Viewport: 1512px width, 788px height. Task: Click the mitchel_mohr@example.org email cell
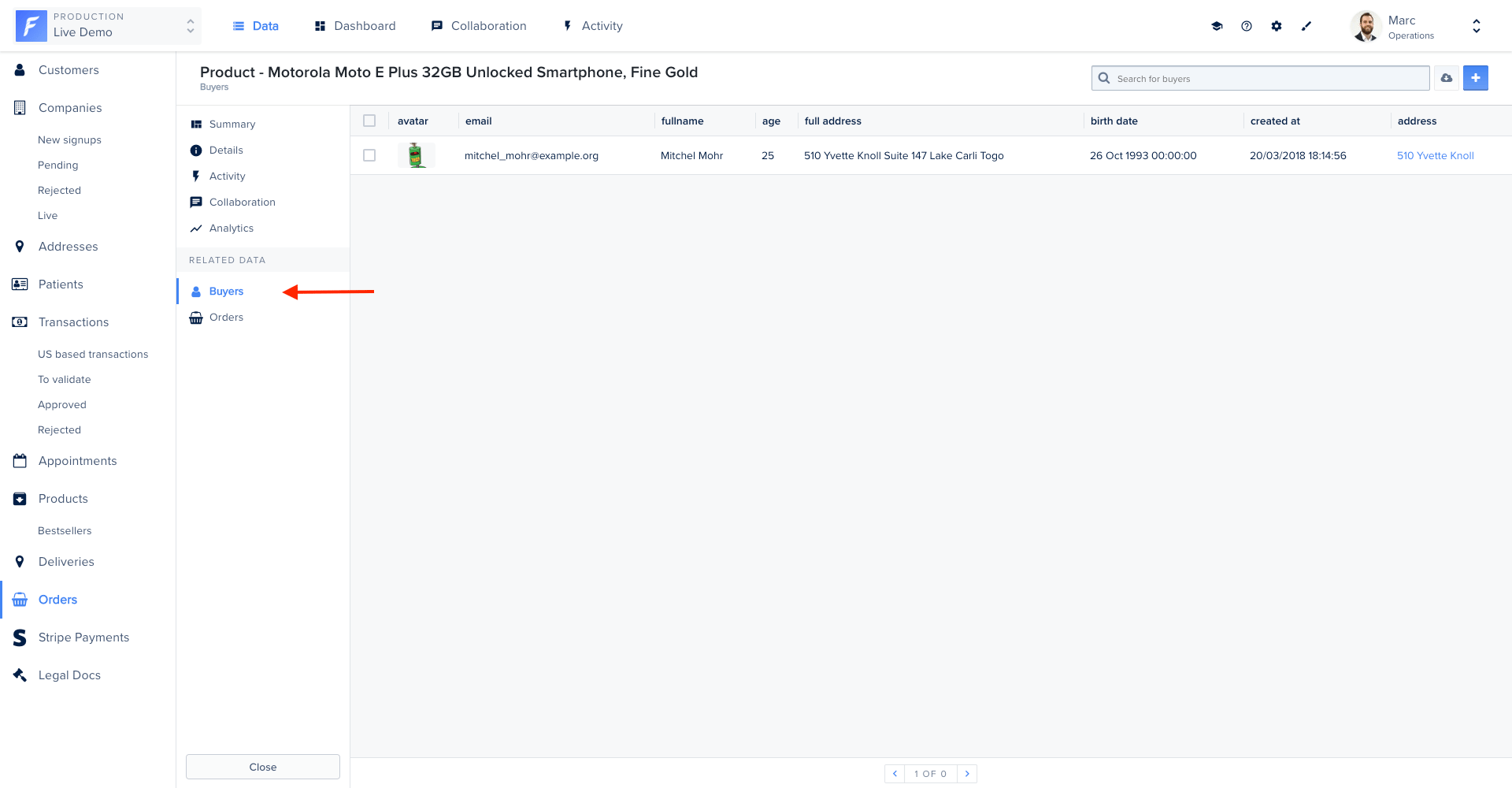pos(532,156)
